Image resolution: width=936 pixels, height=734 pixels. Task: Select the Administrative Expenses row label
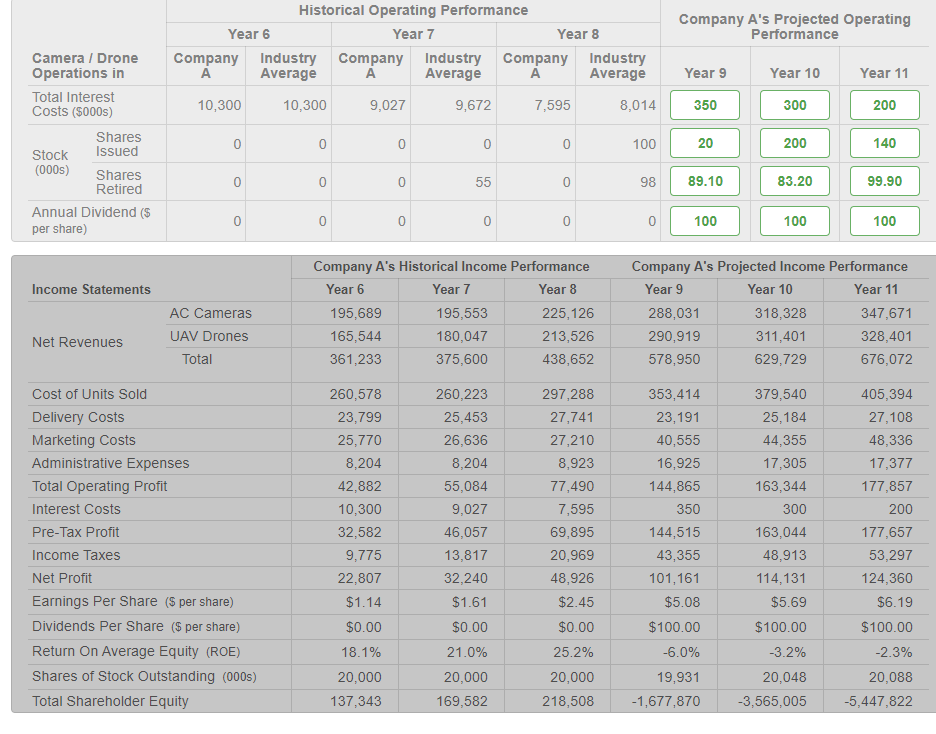(x=110, y=463)
